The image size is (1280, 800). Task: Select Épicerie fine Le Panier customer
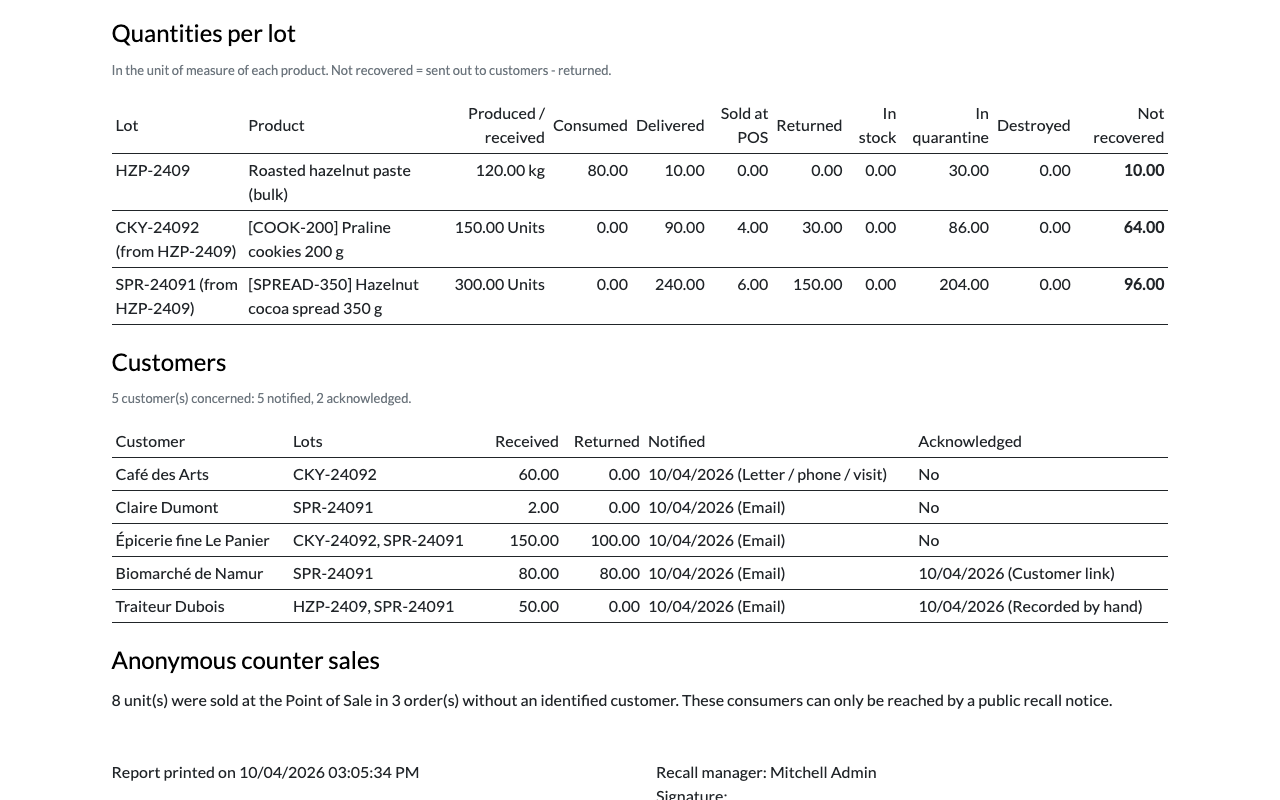pos(192,540)
